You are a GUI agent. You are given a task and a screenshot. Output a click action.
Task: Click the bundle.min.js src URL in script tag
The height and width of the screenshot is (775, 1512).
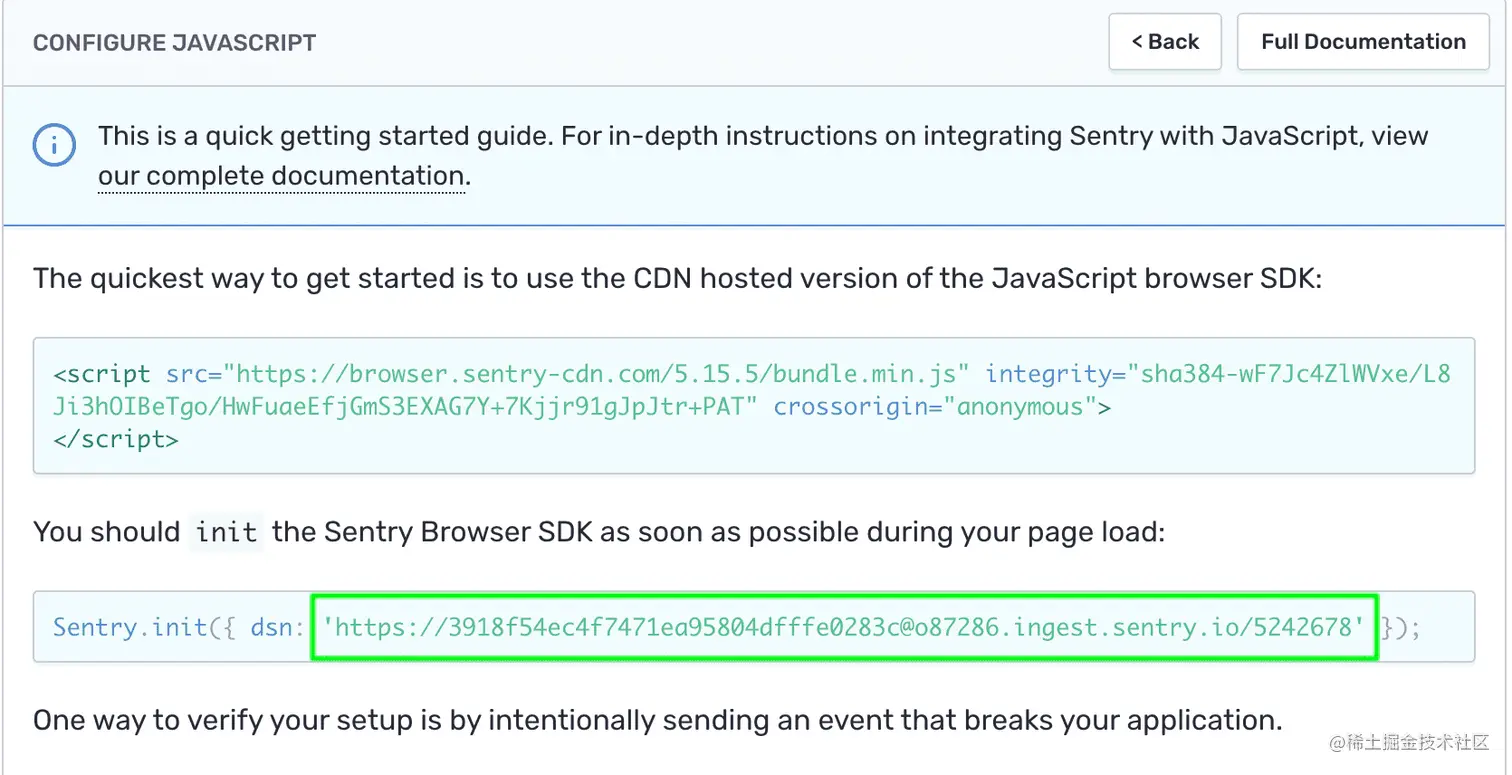(x=597, y=375)
